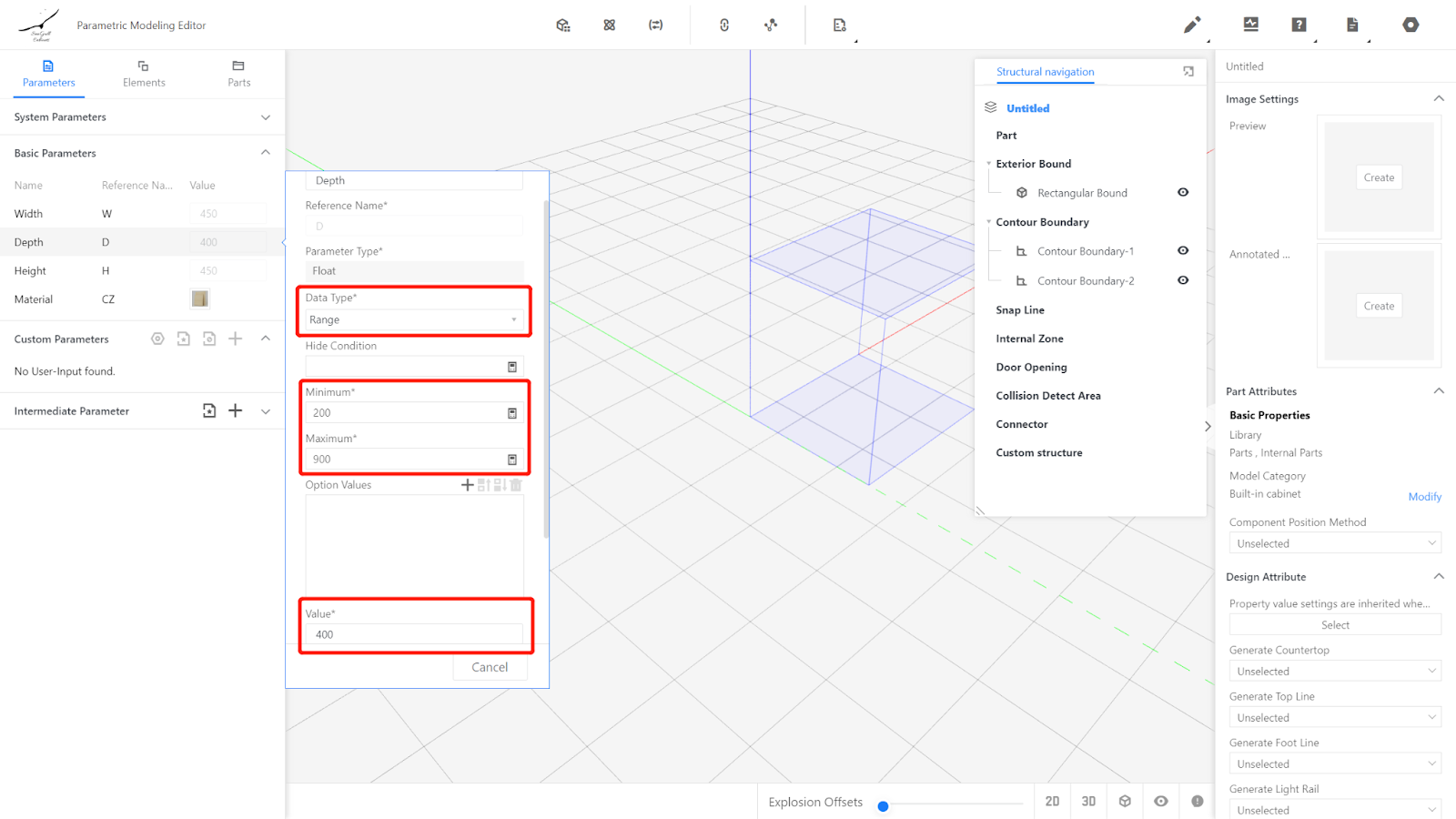Open the Generate Countertop dropdown
Image resolution: width=1456 pixels, height=819 pixels.
[1334, 672]
